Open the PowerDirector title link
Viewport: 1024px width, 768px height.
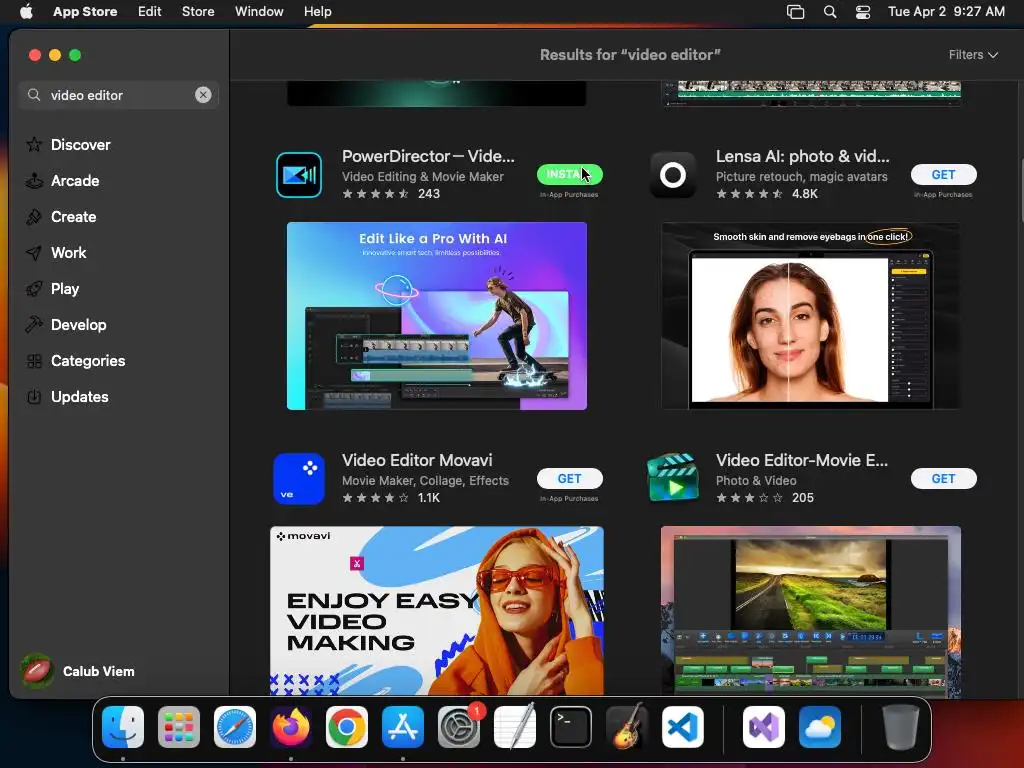coord(428,156)
